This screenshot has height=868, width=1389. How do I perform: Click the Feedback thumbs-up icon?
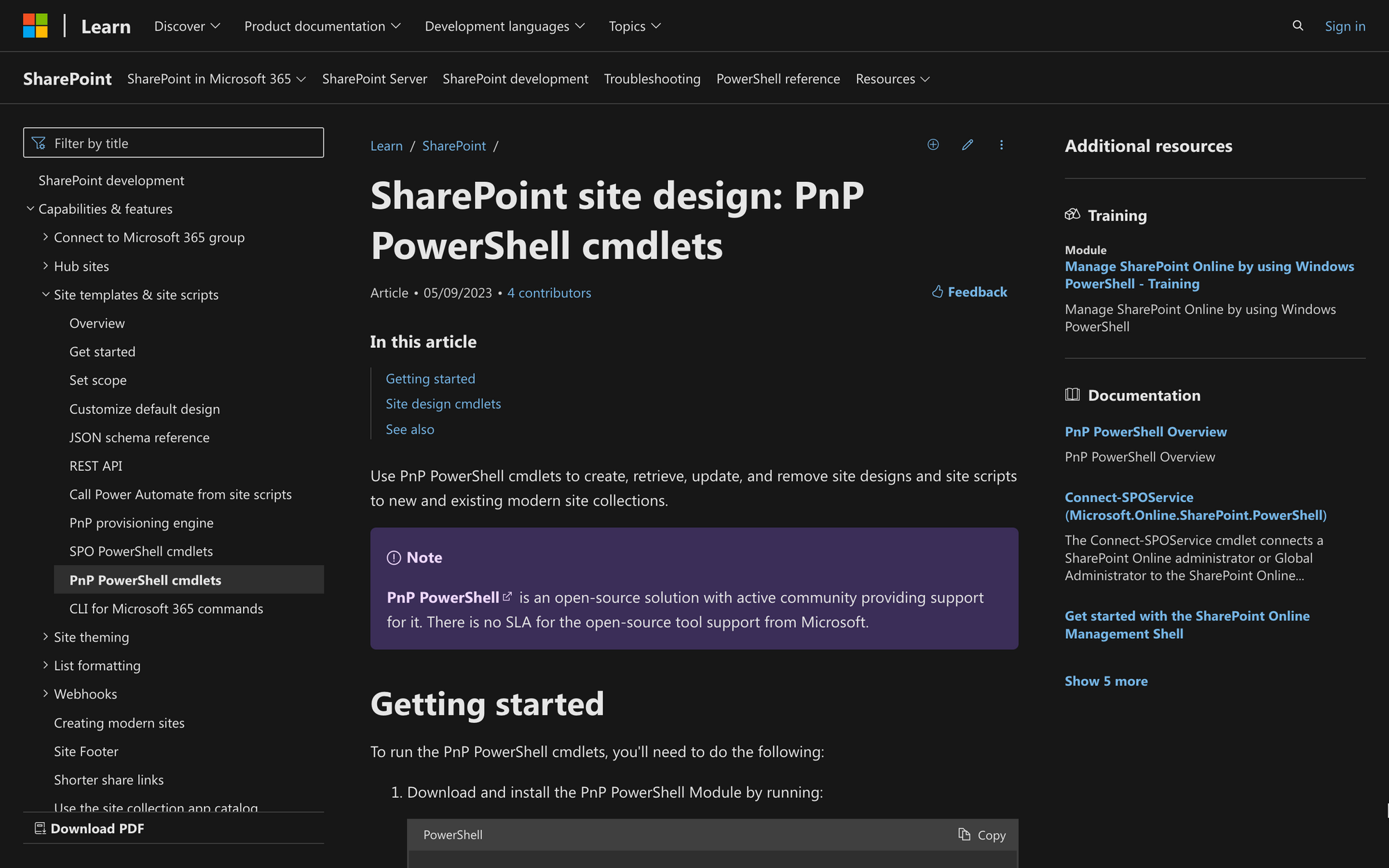tap(937, 292)
